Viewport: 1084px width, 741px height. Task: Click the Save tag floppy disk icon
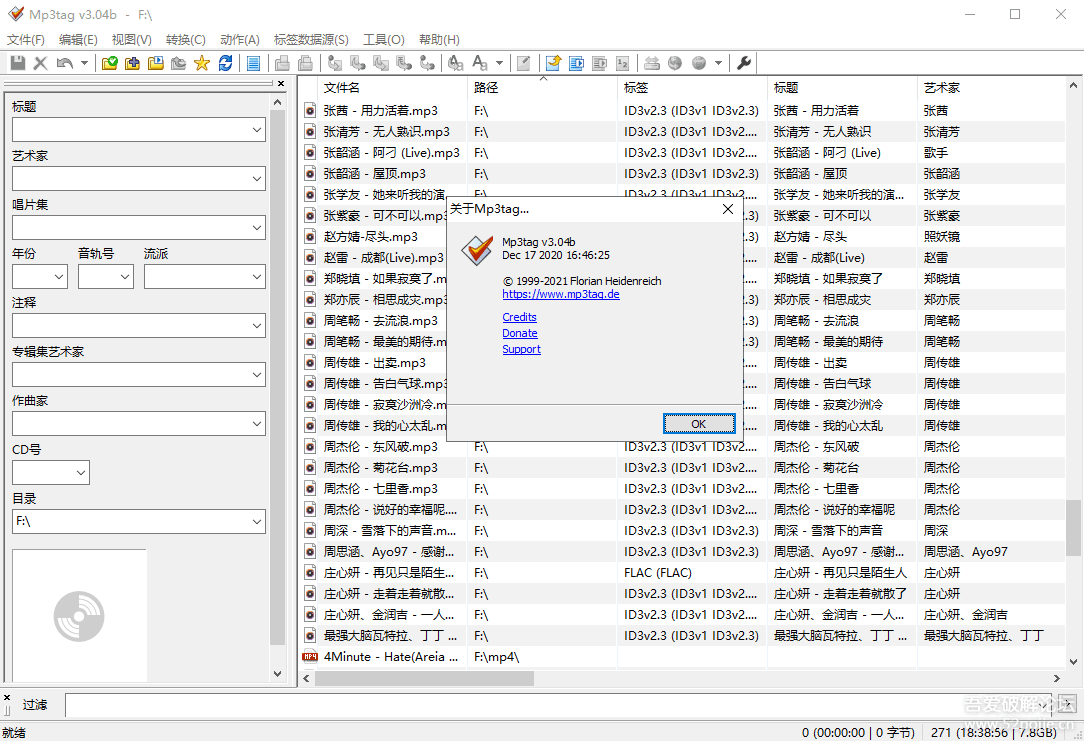coord(18,63)
